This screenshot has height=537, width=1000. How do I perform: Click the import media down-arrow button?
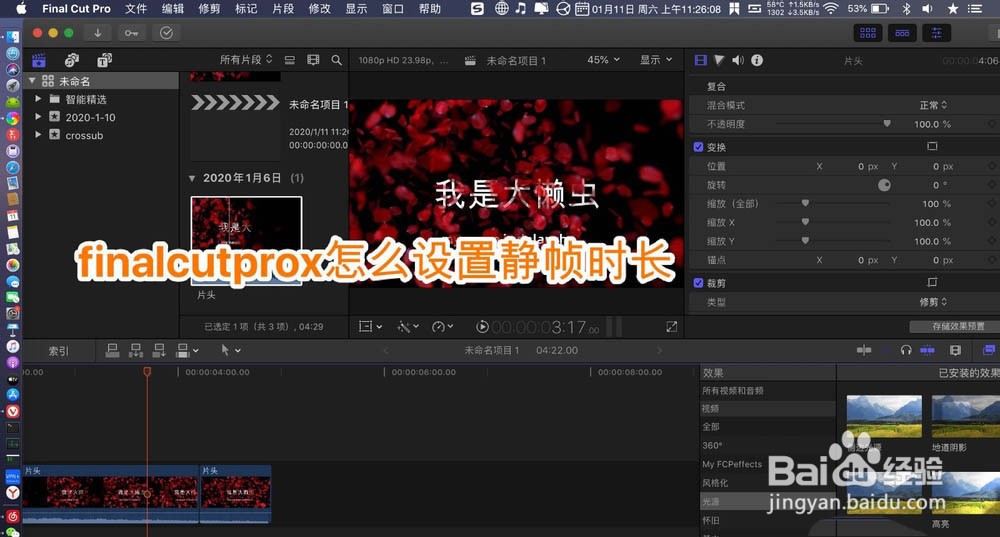(98, 33)
